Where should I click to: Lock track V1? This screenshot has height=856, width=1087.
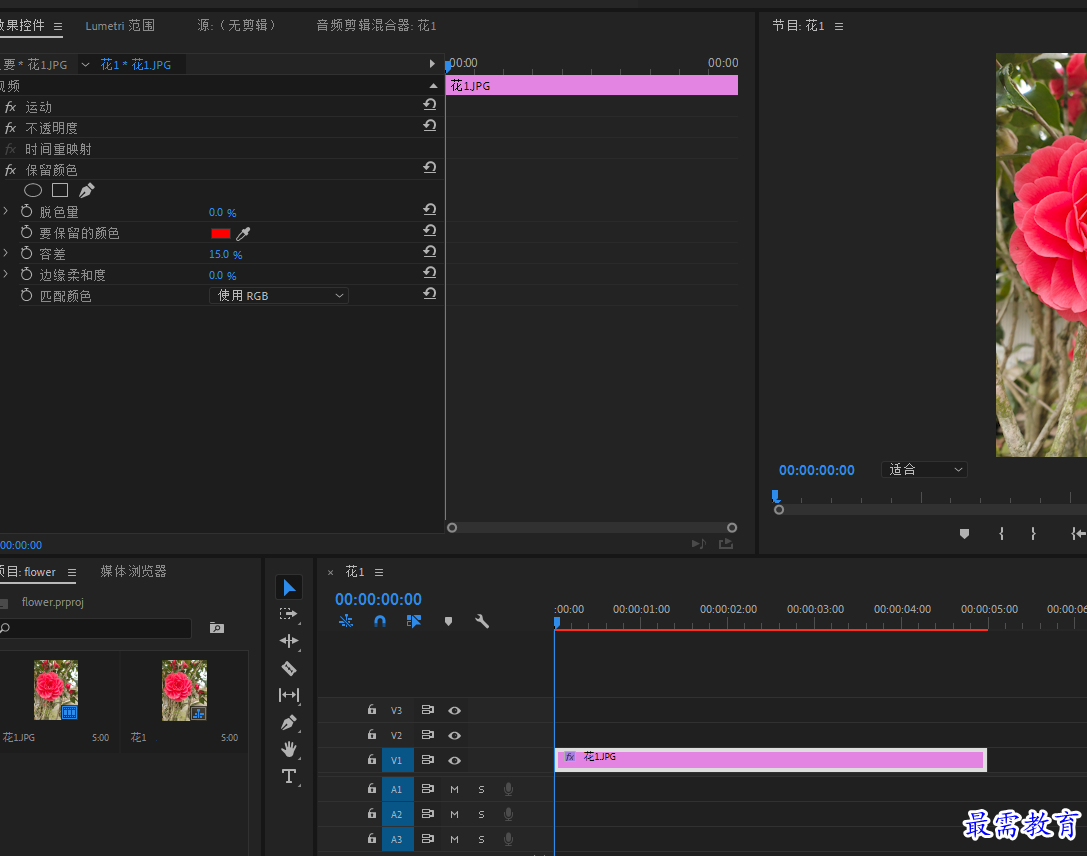372,759
